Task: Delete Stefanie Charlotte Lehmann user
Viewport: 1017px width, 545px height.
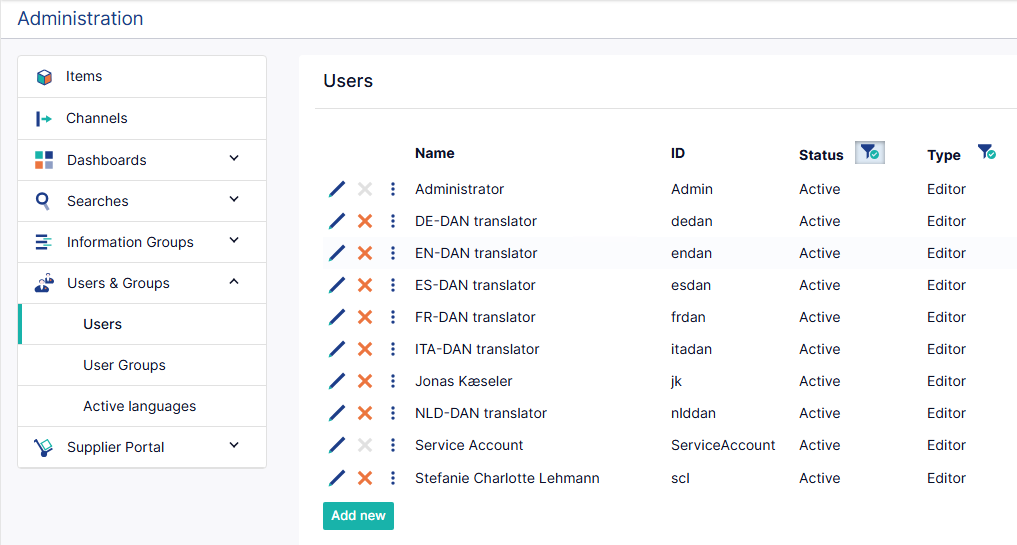Action: [365, 478]
